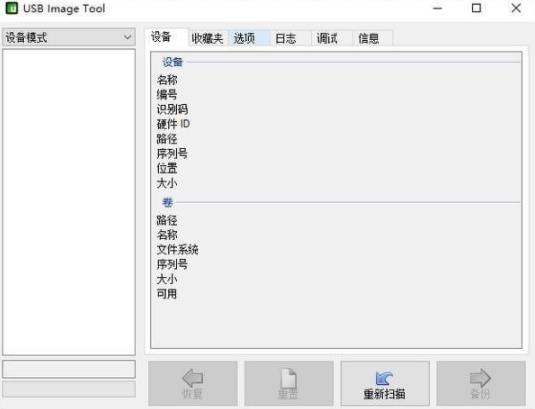535x409 pixels.
Task: Click the 设备 section header
Action: pos(173,62)
